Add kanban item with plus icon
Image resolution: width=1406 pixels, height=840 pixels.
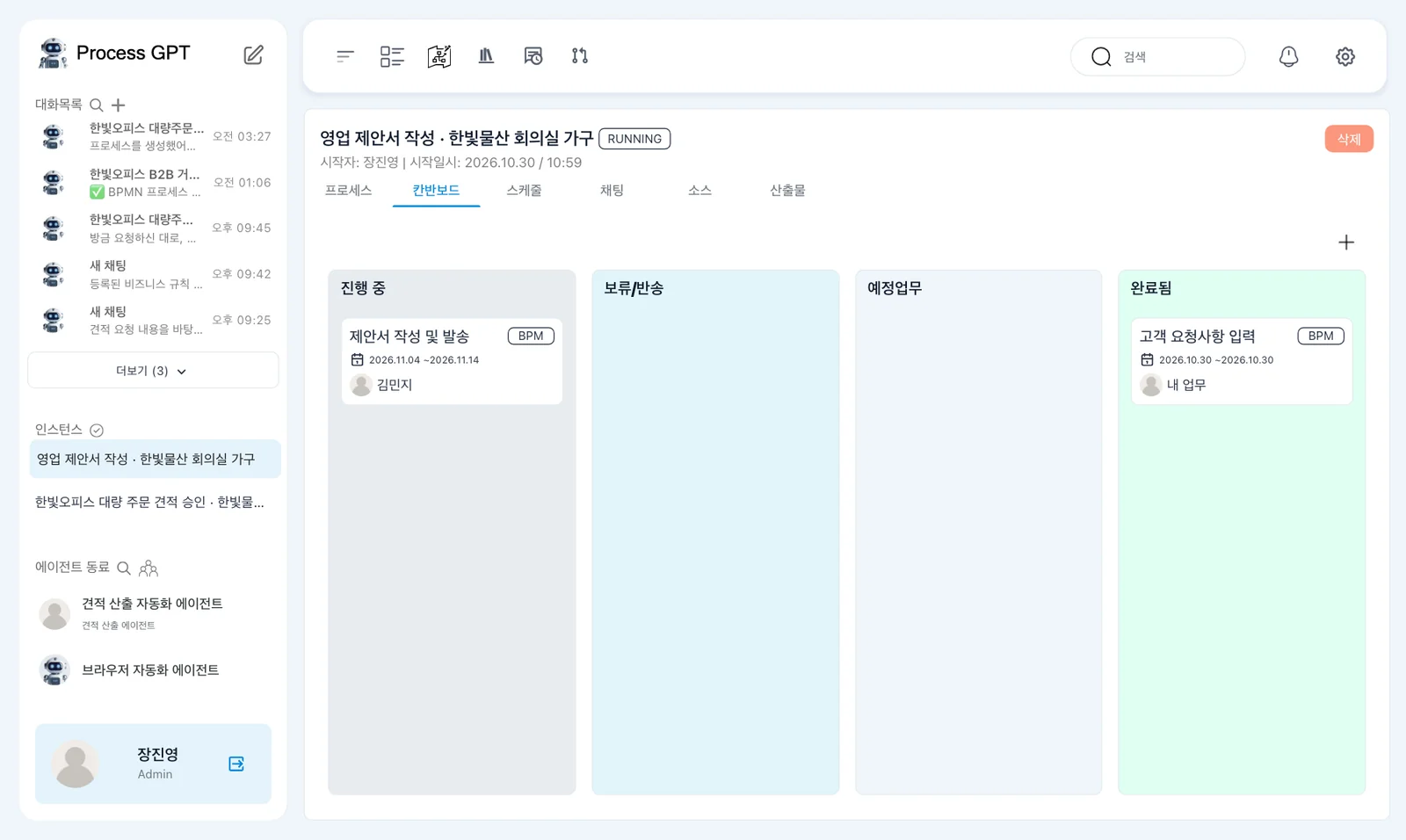tap(1346, 243)
